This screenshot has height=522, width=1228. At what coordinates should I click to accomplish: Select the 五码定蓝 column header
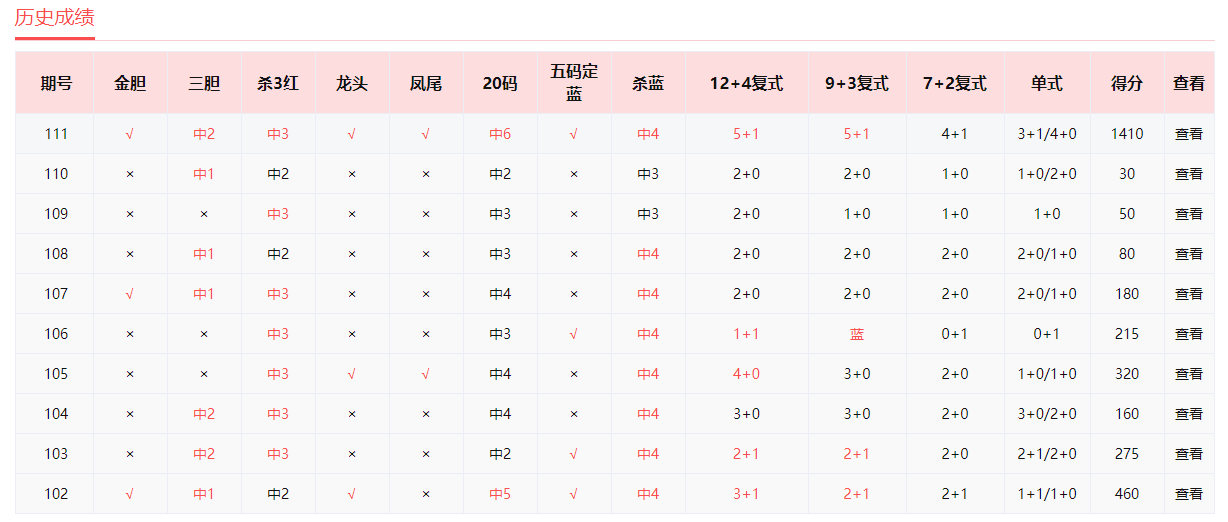[x=574, y=83]
